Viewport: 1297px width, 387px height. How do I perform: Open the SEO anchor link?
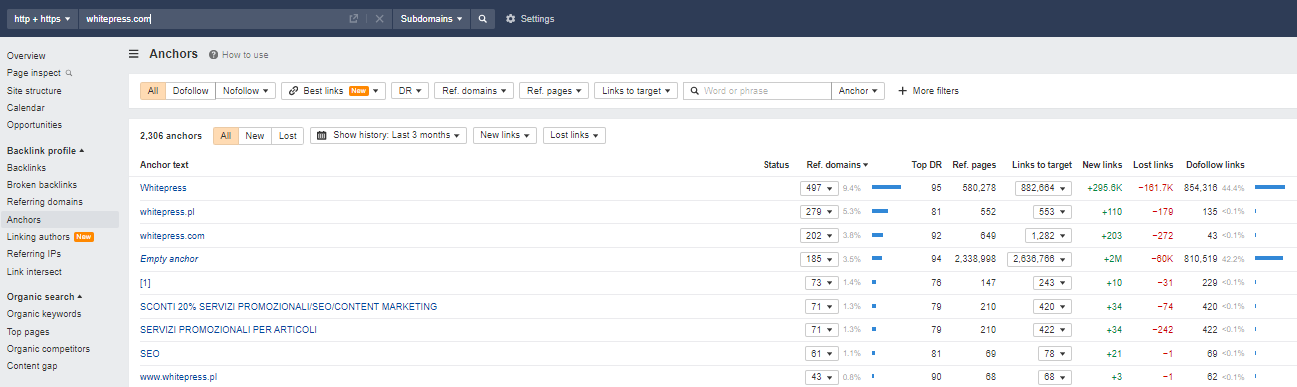(x=150, y=354)
